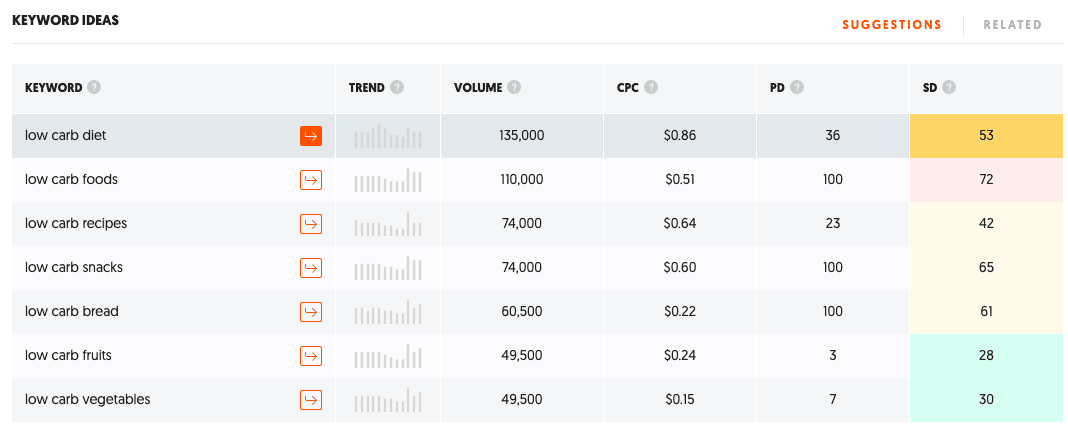Image resolution: width=1068 pixels, height=428 pixels.
Task: Switch to the Related tab
Action: (1012, 25)
